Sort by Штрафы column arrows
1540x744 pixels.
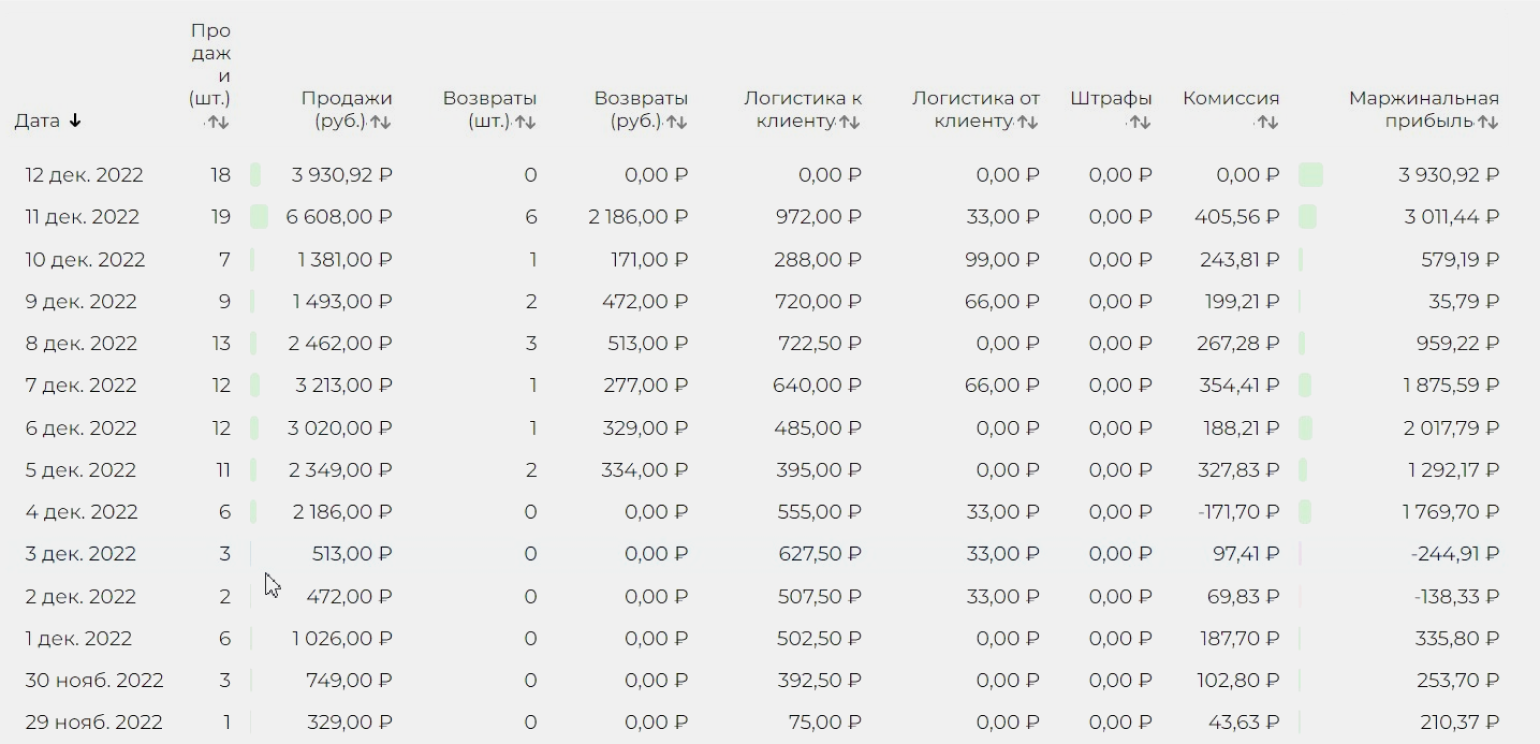click(x=1139, y=122)
